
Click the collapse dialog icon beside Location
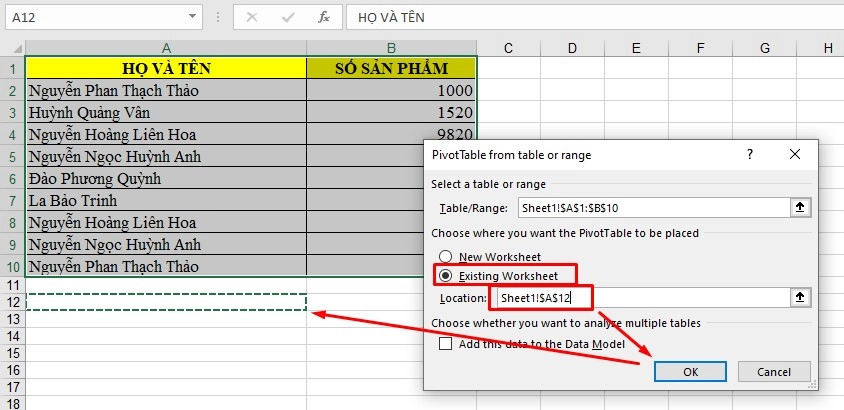pos(800,298)
